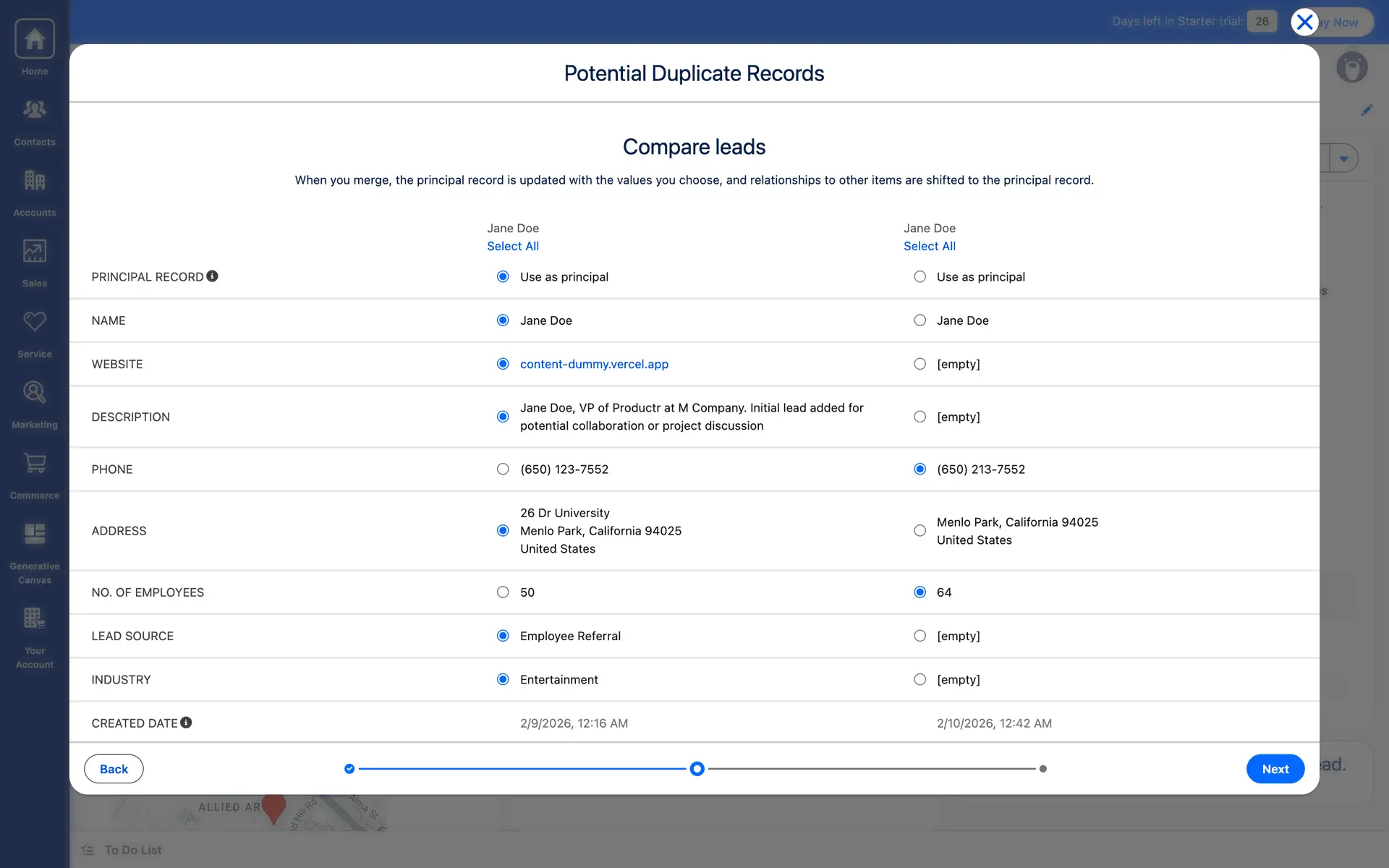1389x868 pixels.
Task: Click the Next button
Action: tap(1275, 769)
